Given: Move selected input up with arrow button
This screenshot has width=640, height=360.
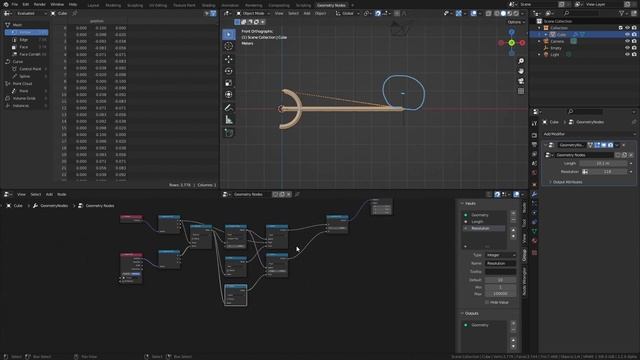Looking at the screenshot, I should 513,230.
